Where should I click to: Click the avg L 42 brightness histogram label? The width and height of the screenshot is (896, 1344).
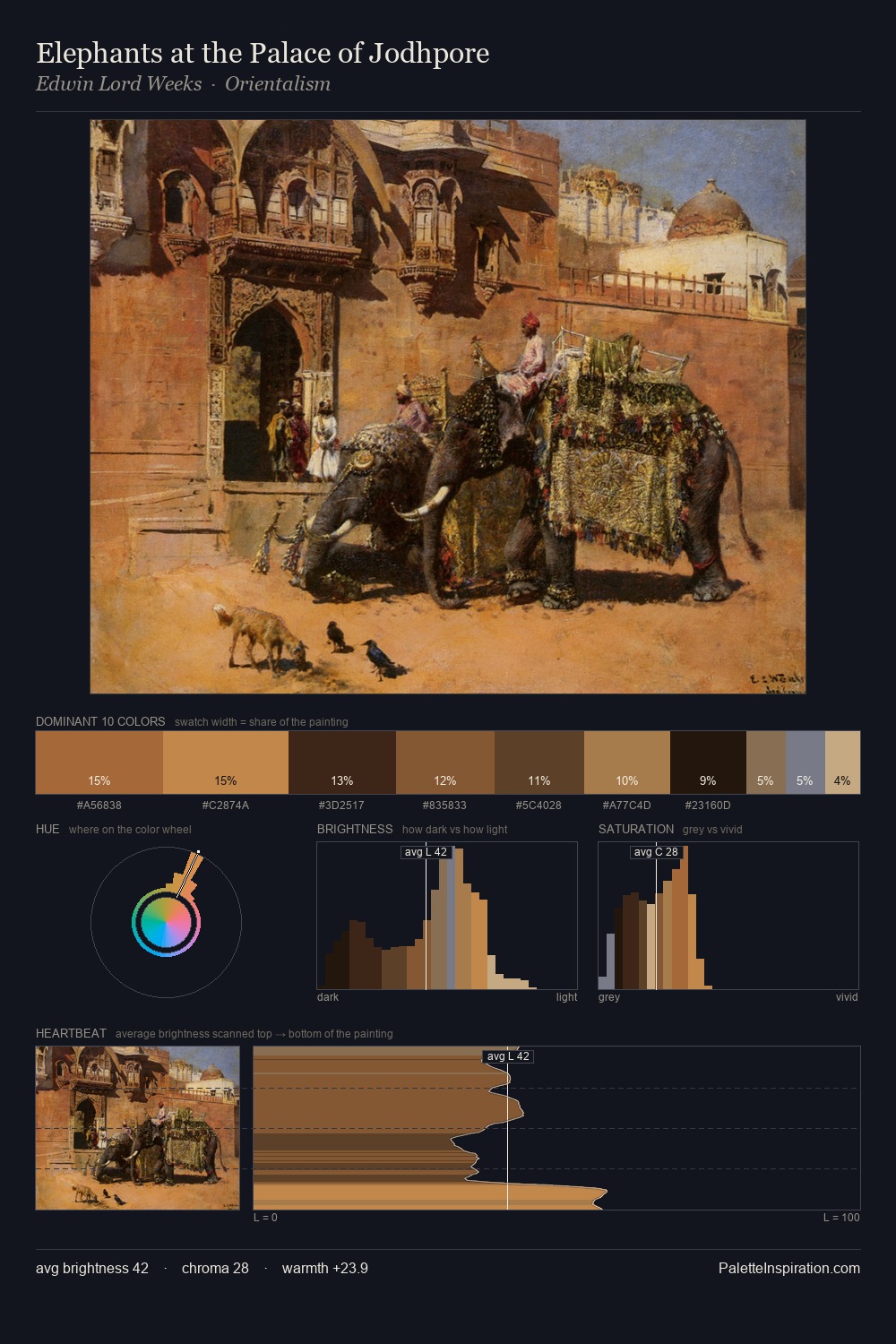click(x=426, y=852)
